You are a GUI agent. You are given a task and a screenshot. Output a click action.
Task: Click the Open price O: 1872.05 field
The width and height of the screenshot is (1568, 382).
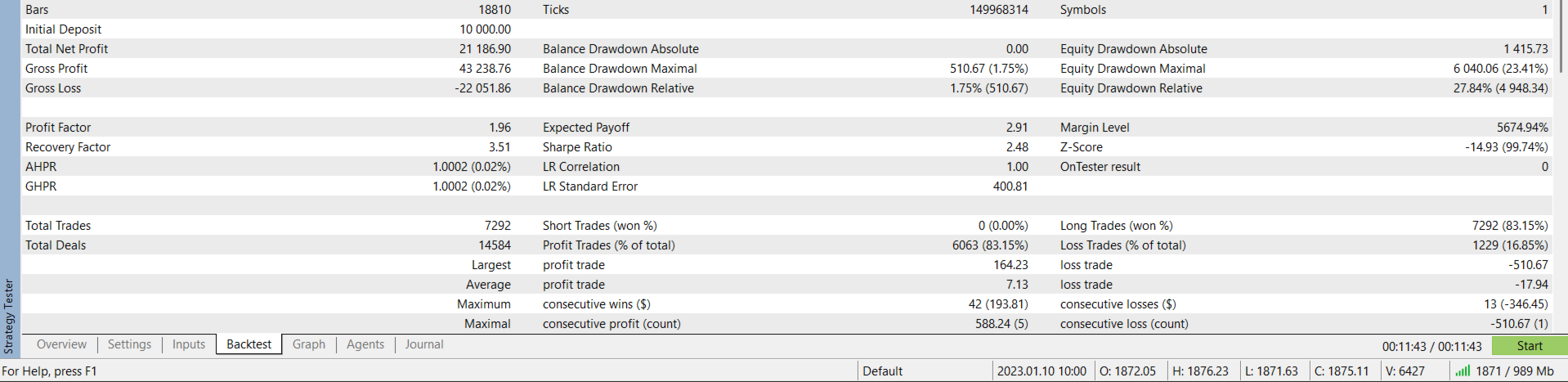pos(1127,371)
